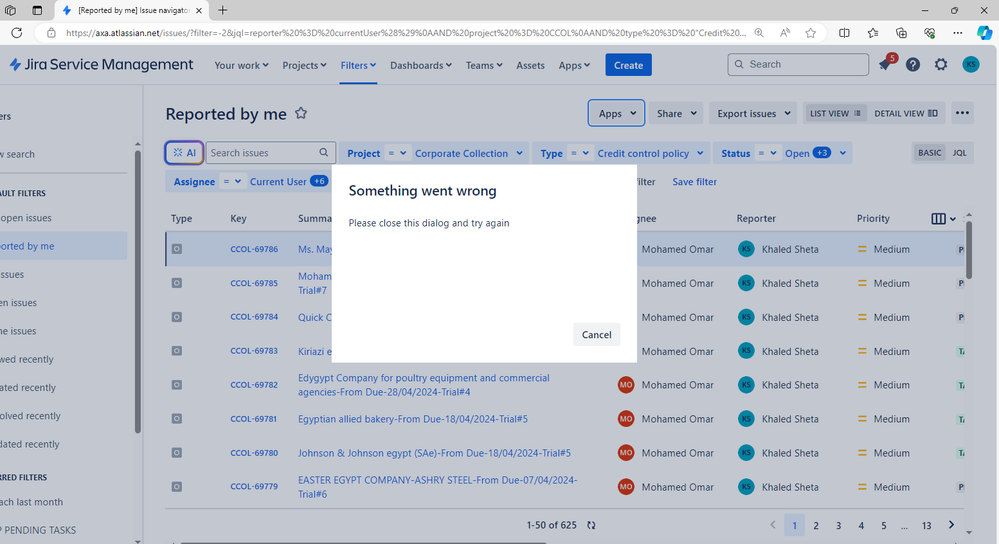Open Jira settings gear icon
The height and width of the screenshot is (544, 999).
(941, 64)
